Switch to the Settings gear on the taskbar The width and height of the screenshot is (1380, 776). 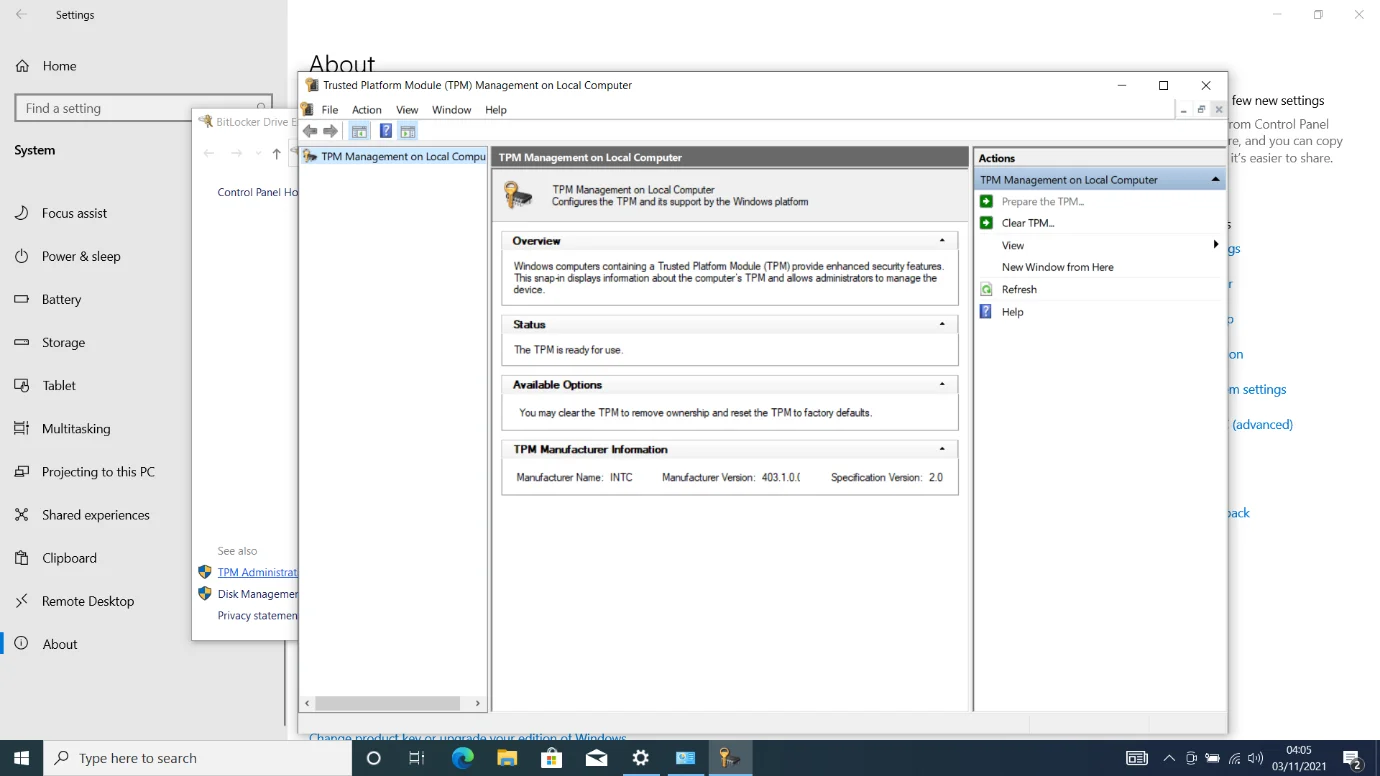(641, 758)
